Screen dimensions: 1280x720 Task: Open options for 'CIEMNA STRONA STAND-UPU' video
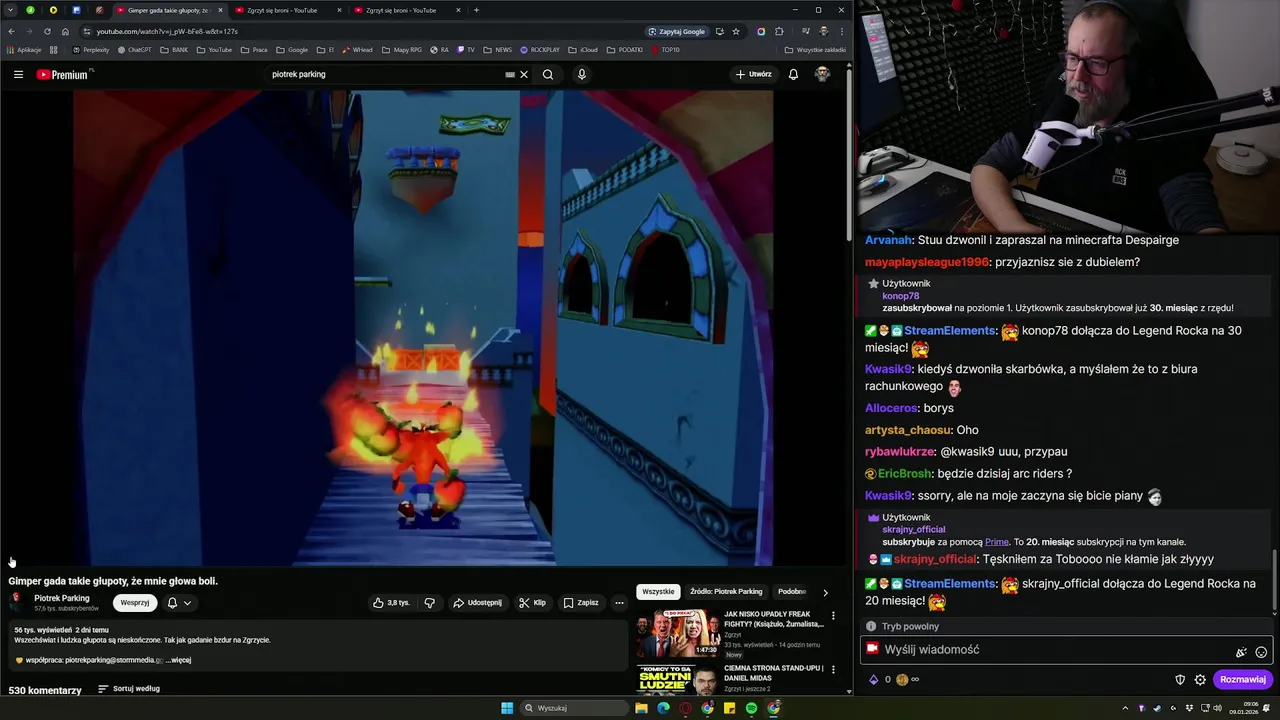[833, 670]
